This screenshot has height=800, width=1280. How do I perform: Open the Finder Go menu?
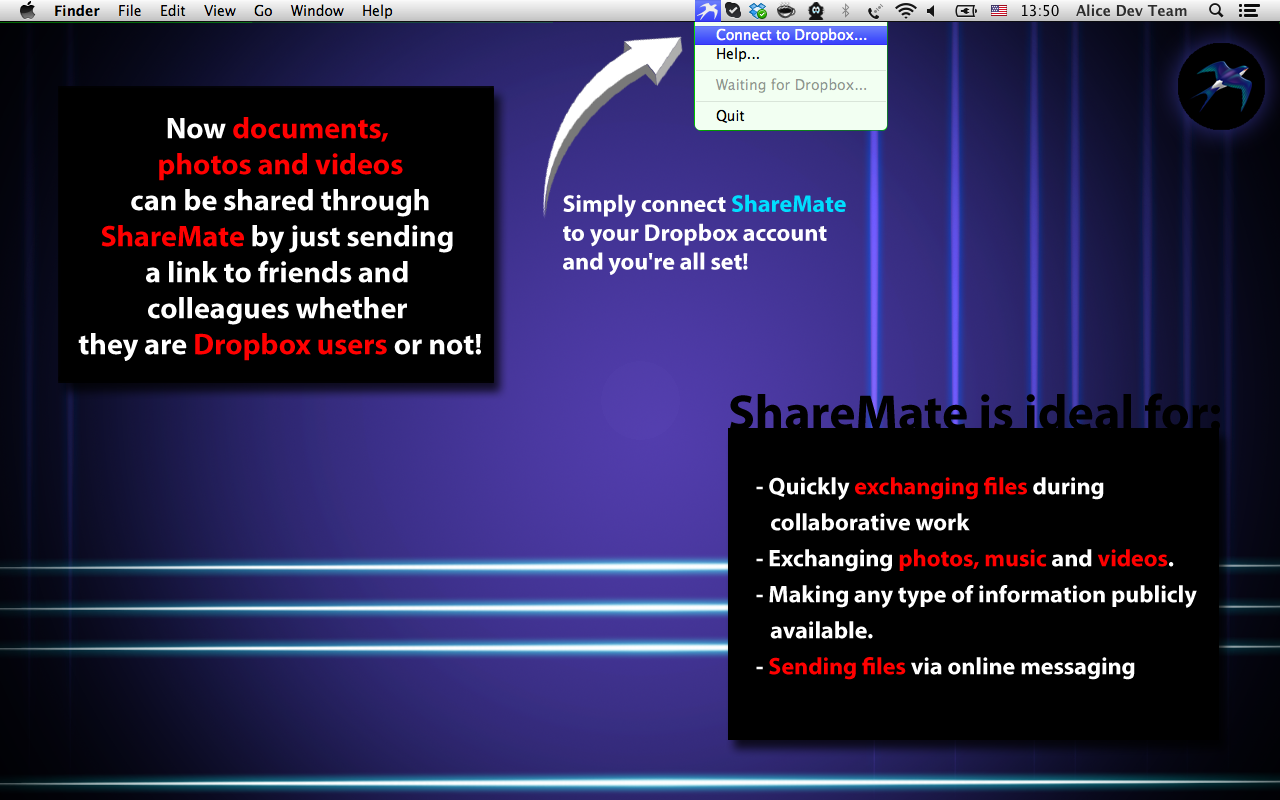tap(263, 11)
